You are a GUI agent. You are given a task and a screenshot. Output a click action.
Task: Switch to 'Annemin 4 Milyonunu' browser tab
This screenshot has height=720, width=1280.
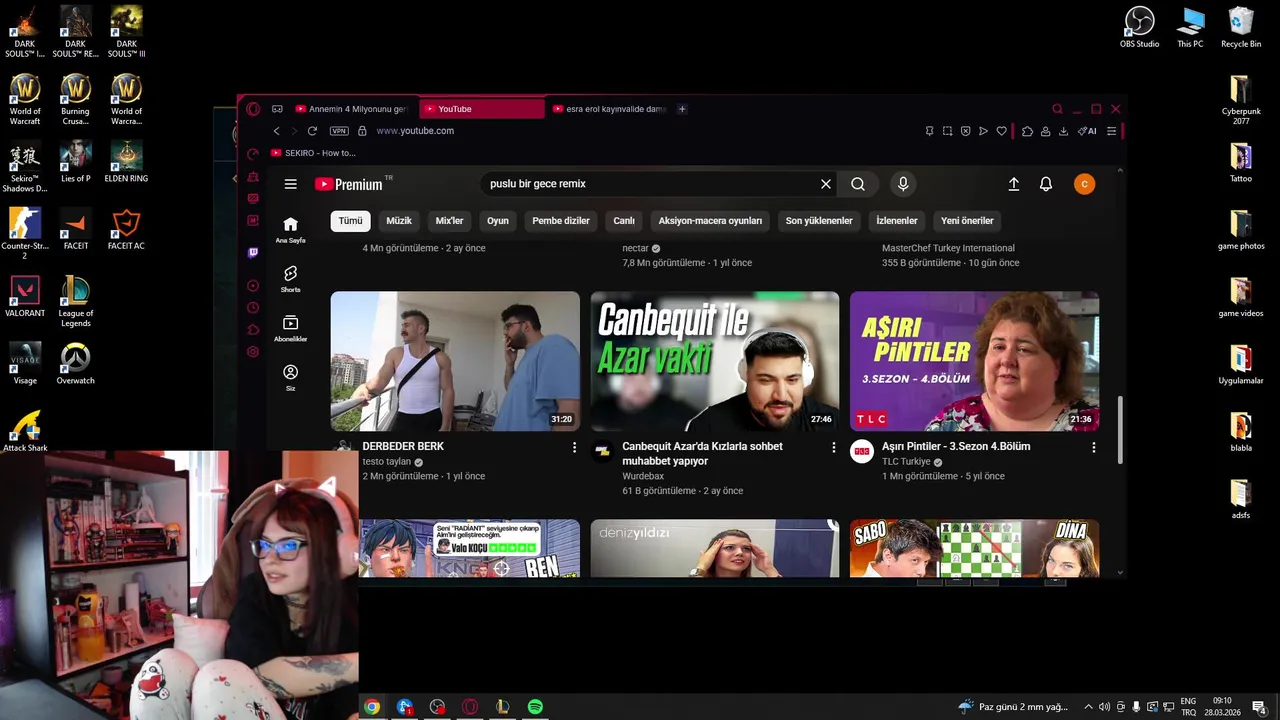350,109
